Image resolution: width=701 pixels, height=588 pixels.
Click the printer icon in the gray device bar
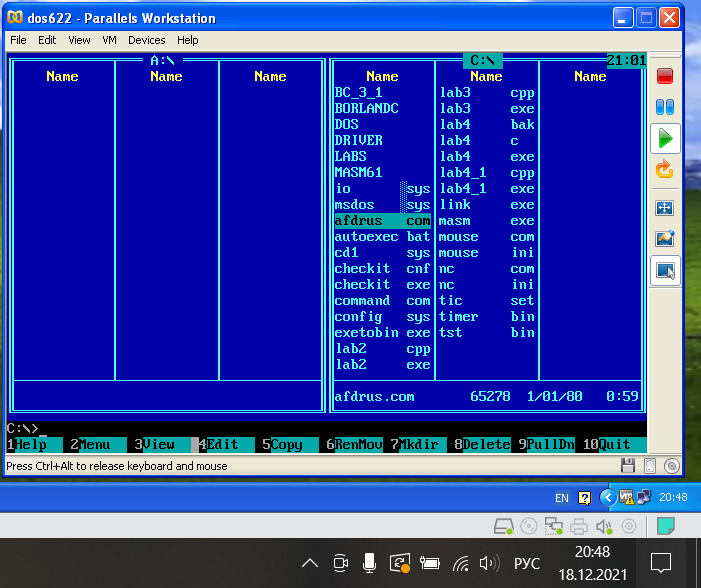[x=579, y=527]
